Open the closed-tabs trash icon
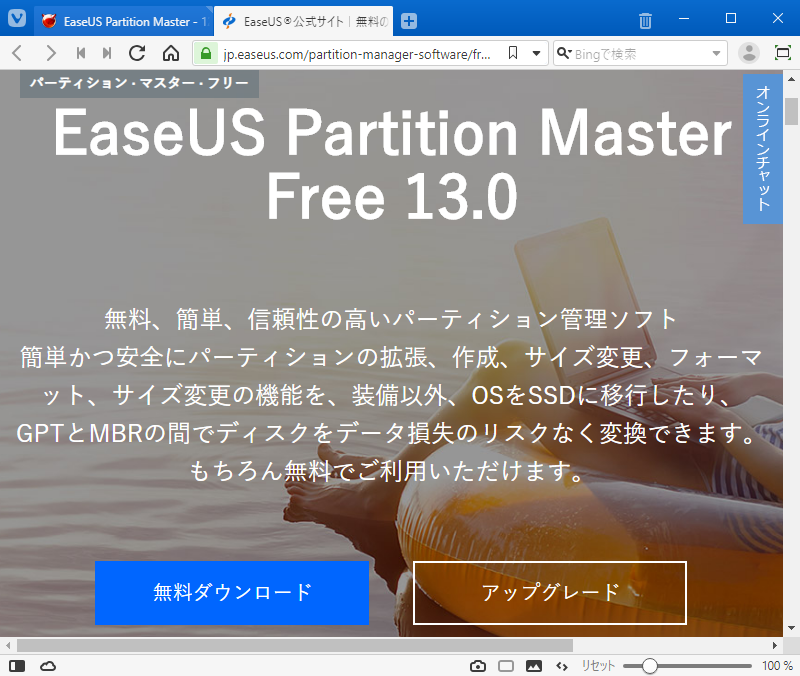Viewport: 800px width, 676px height. (x=644, y=20)
